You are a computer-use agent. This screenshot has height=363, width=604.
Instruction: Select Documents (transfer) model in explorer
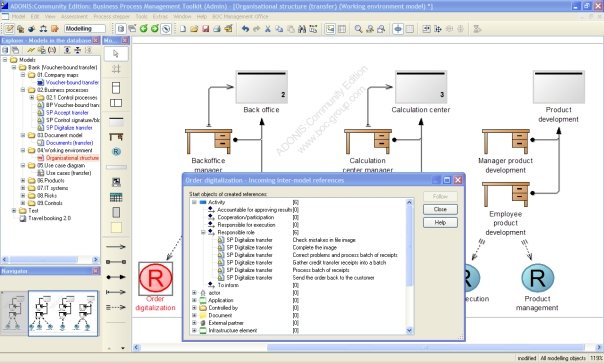(x=69, y=143)
